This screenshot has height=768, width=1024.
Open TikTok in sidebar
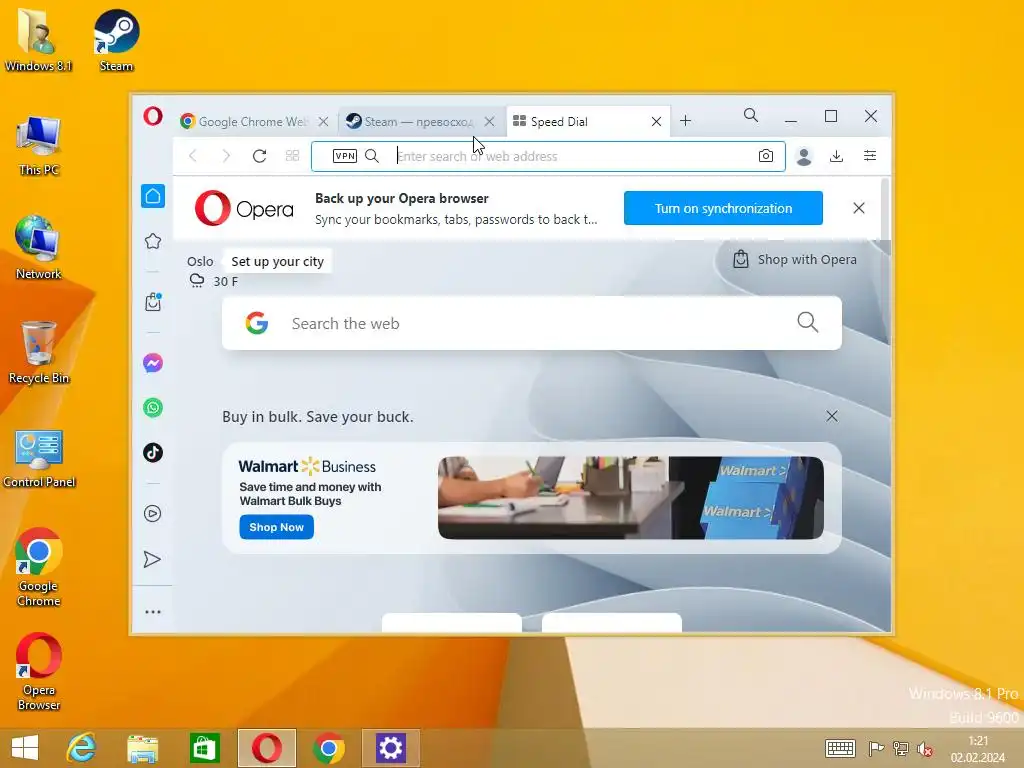[x=153, y=453]
